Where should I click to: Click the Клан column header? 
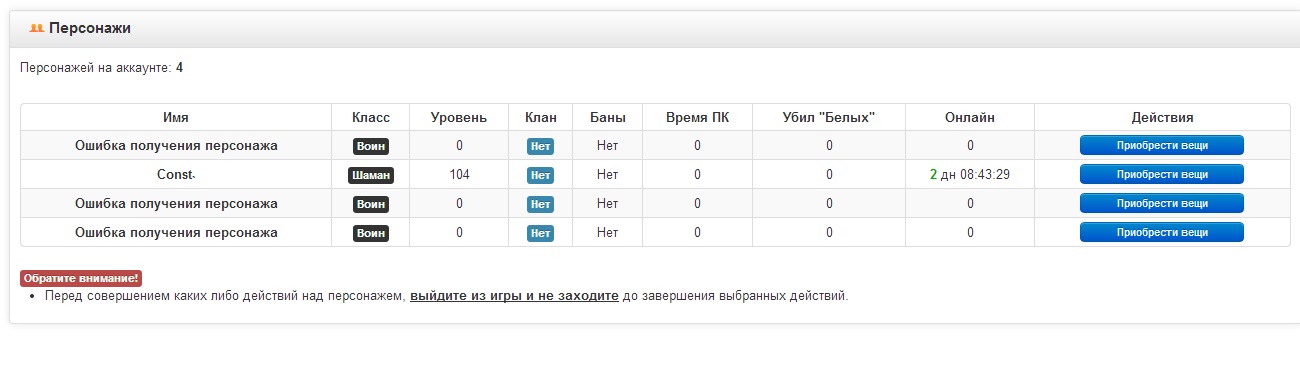(x=541, y=117)
